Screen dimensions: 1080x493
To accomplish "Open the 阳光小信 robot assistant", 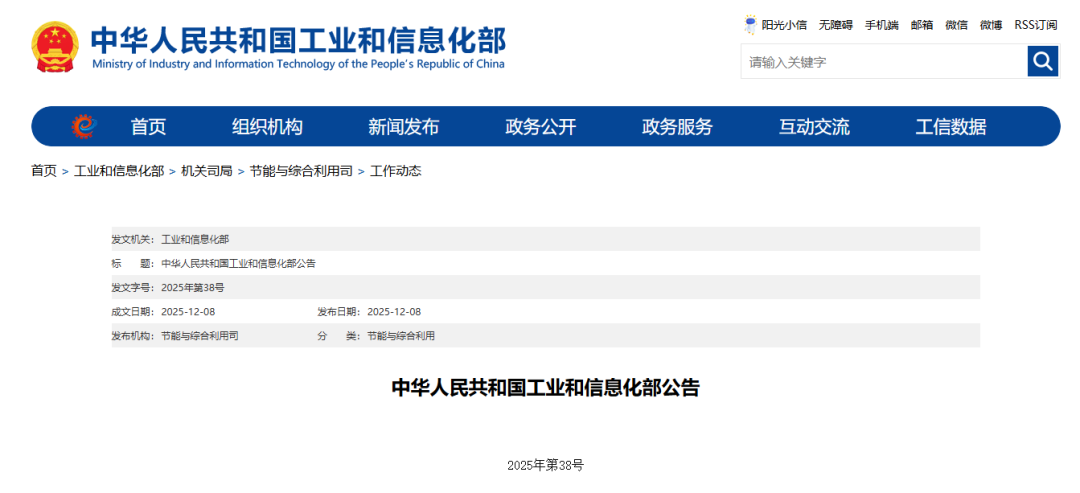I will click(775, 25).
